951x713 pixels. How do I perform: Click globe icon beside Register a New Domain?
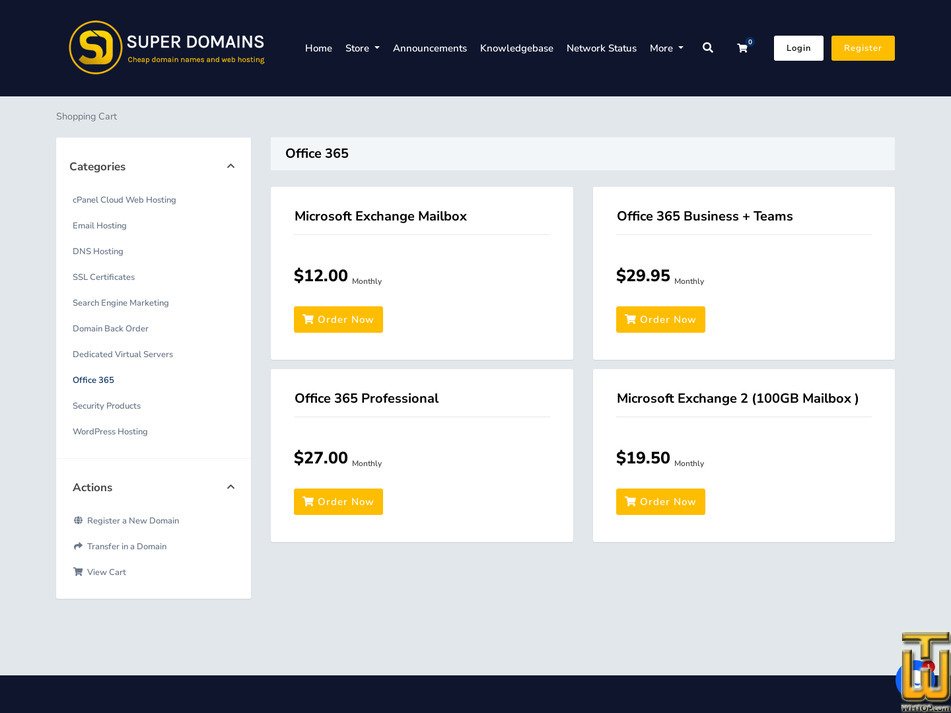[78, 520]
